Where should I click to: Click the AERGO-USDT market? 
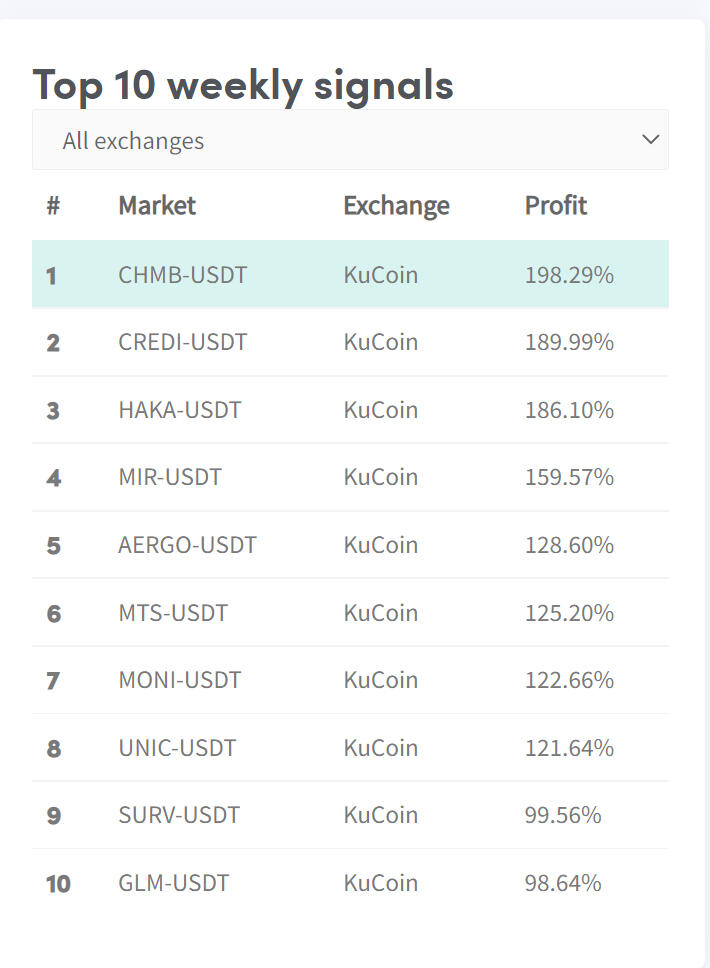(x=187, y=545)
